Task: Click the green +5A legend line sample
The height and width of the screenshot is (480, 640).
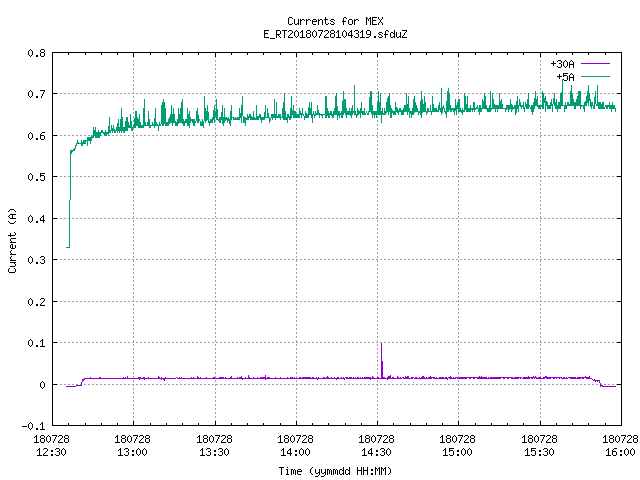Action: click(x=595, y=76)
